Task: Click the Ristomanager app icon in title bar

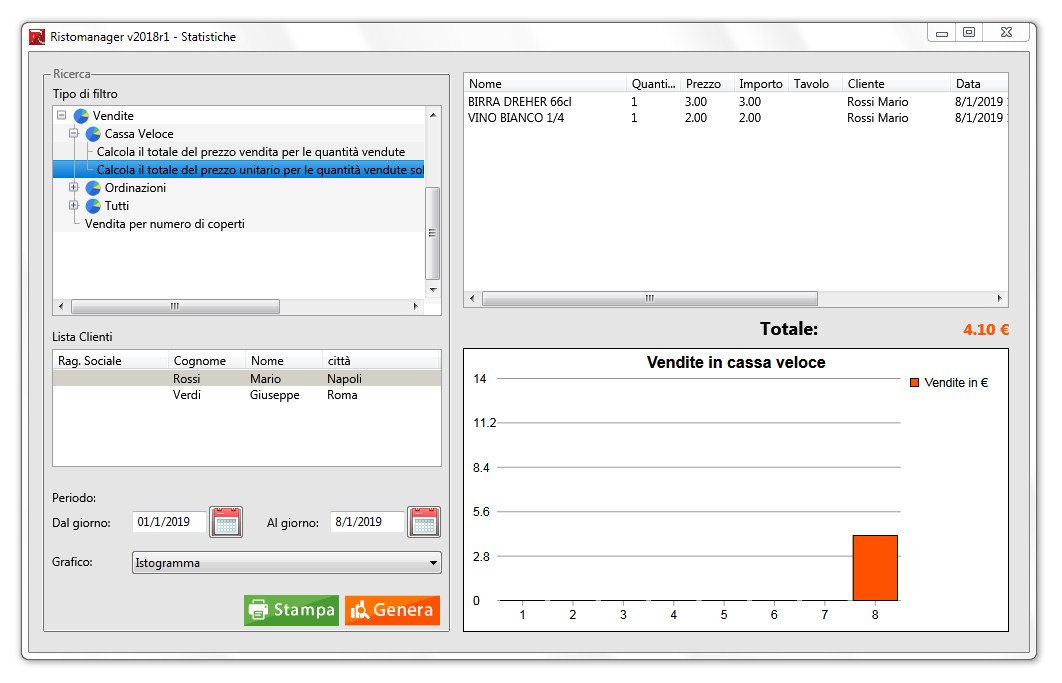Action: pyautogui.click(x=37, y=37)
